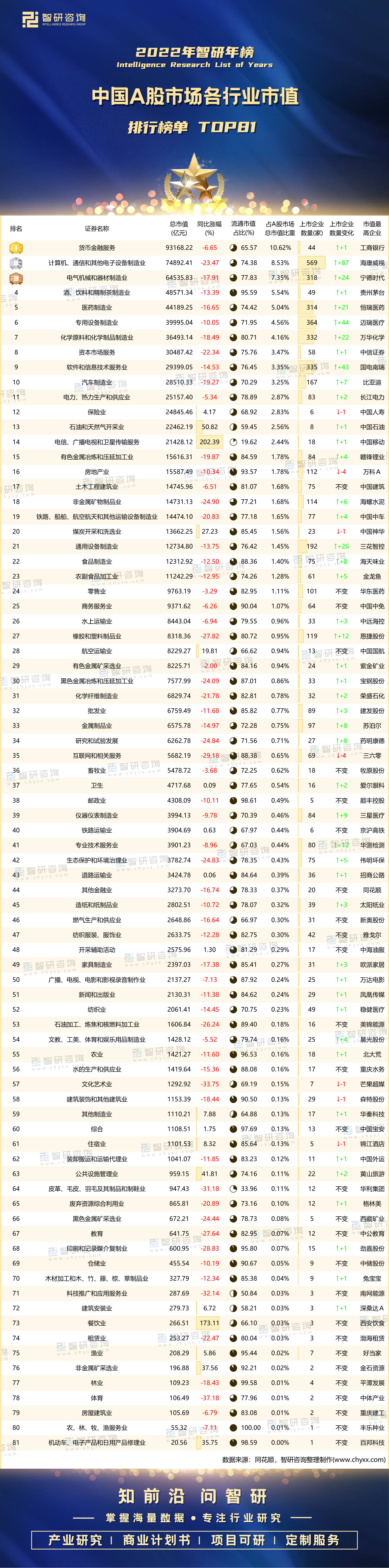Click the pie icon beside 19.62

tap(233, 442)
